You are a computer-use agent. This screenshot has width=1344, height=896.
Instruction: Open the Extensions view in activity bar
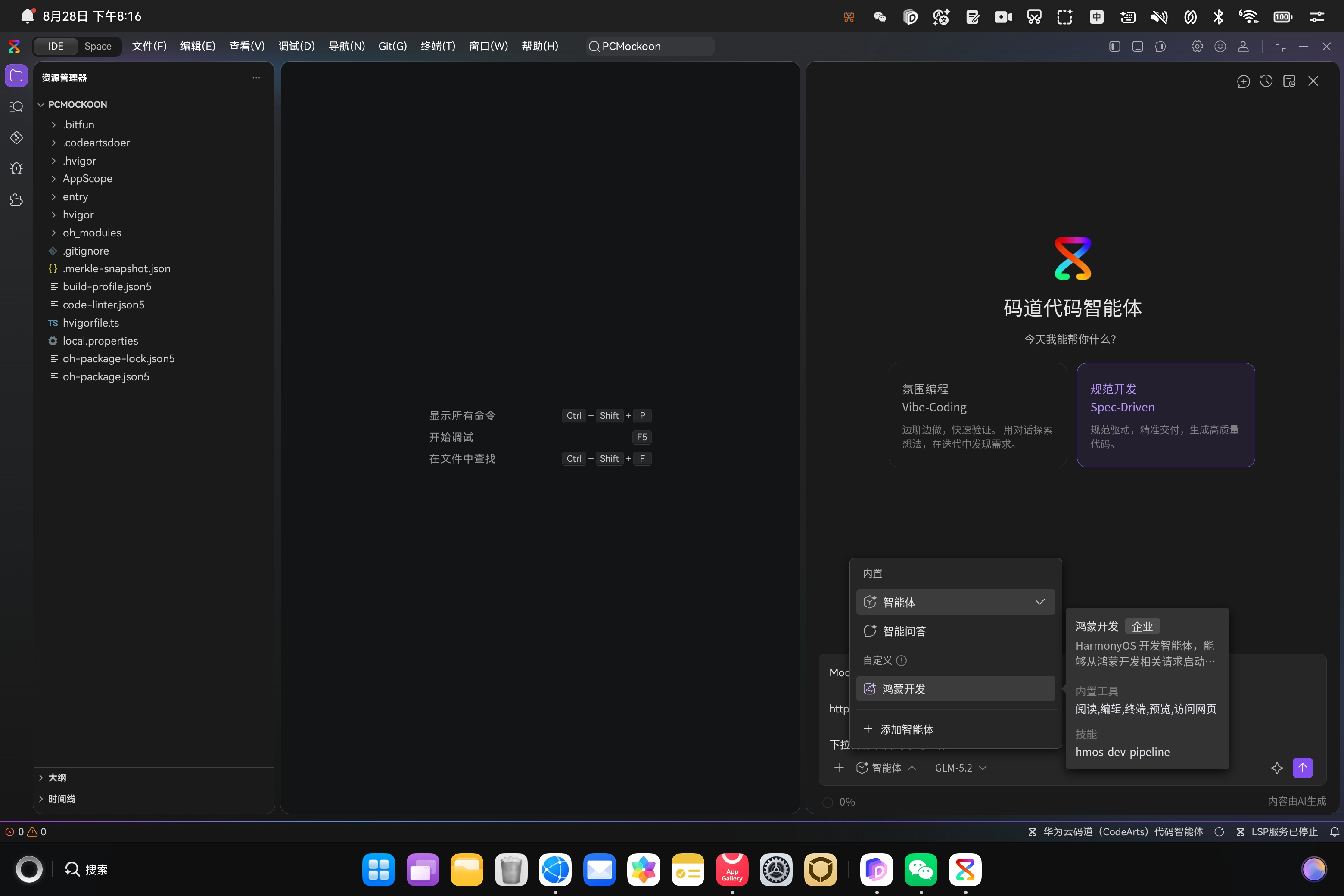(16, 199)
